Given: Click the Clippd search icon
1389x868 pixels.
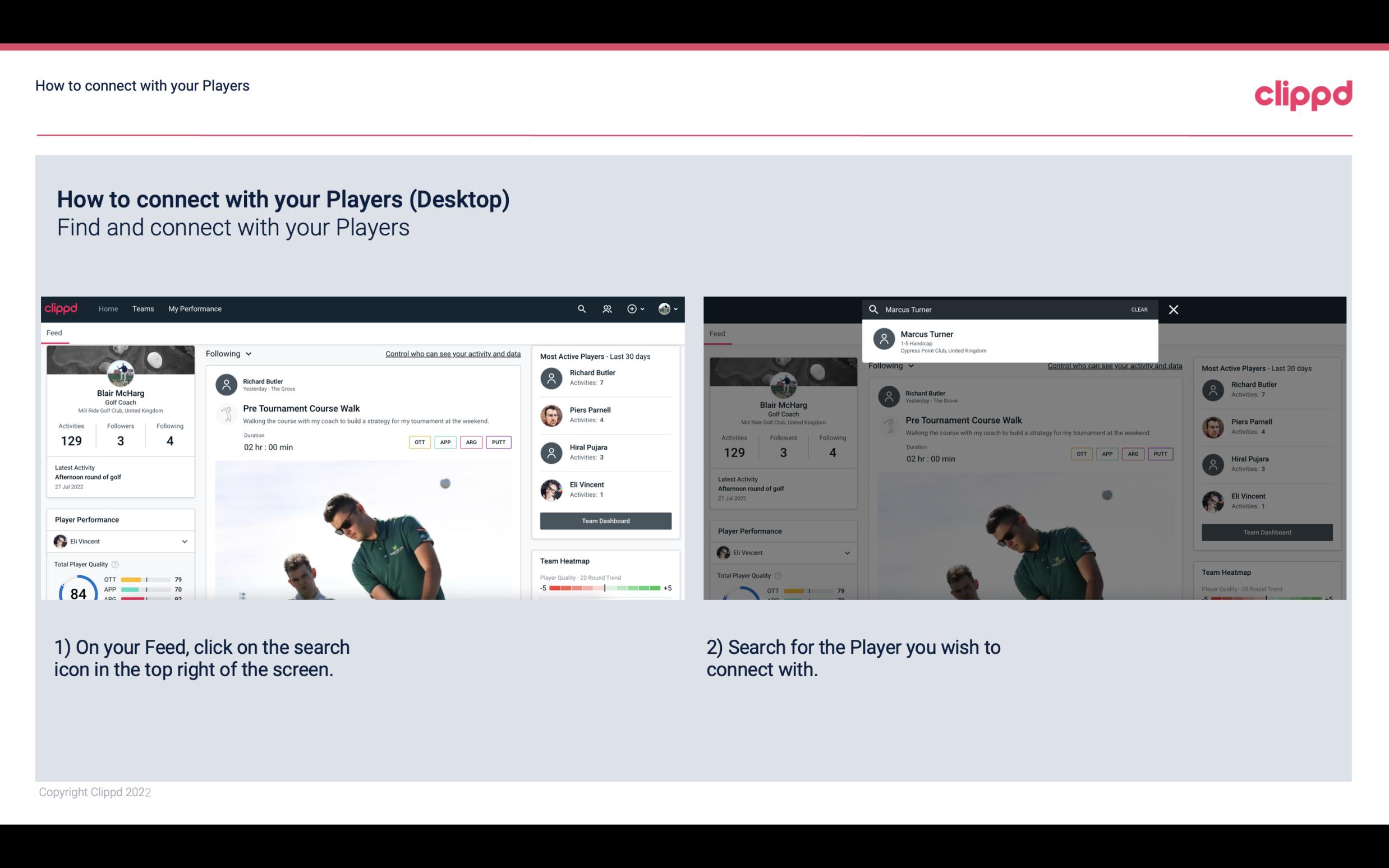Looking at the screenshot, I should tap(581, 309).
